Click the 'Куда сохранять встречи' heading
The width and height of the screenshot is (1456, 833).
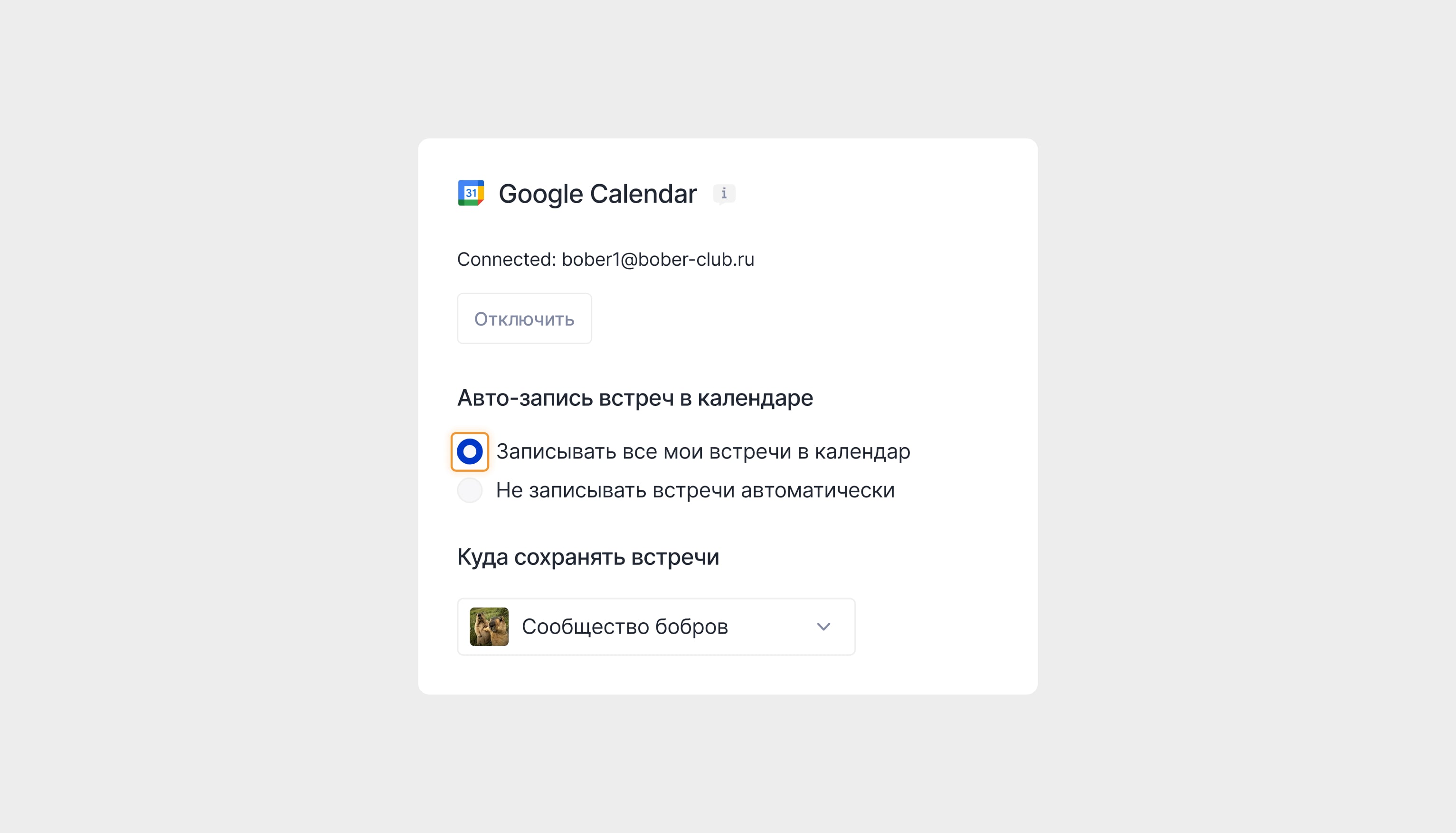[588, 557]
